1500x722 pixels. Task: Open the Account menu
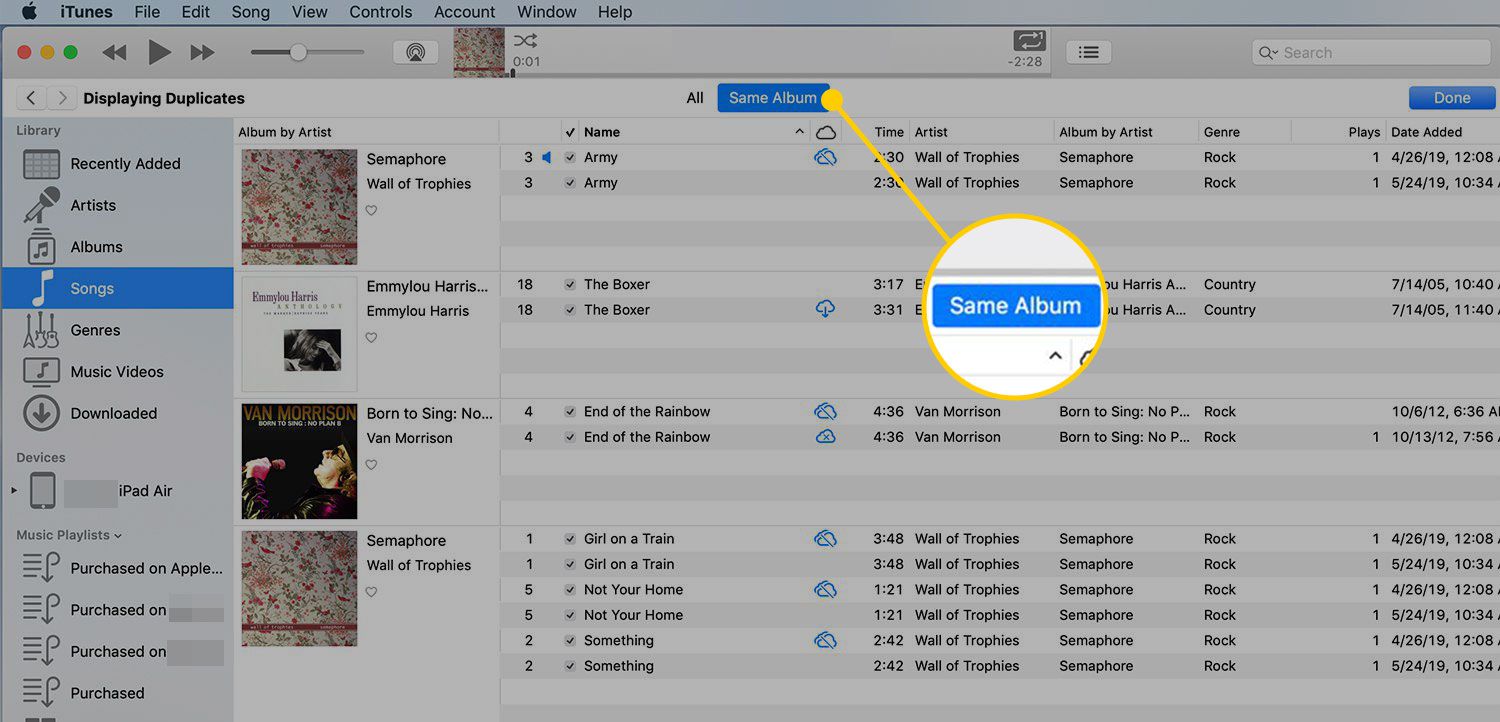(464, 12)
